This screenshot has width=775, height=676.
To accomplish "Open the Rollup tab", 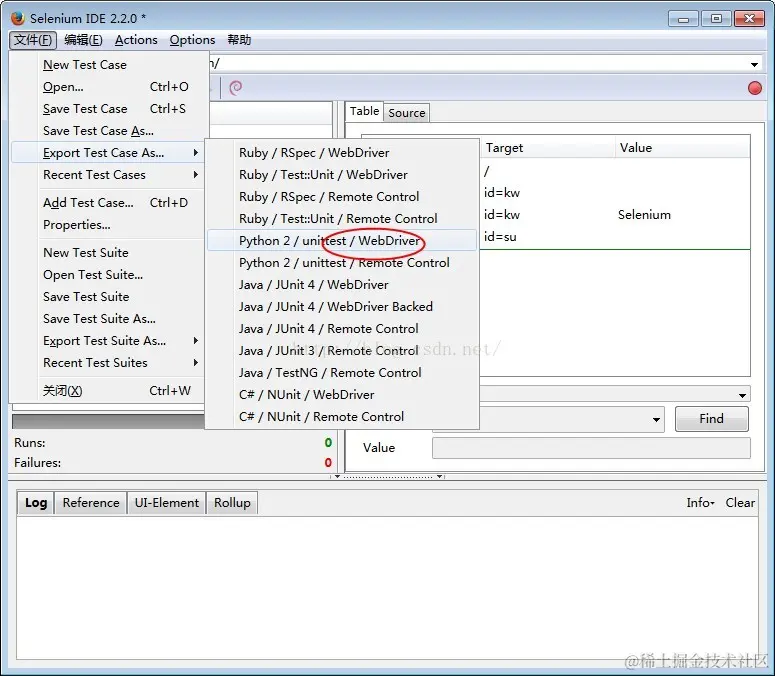I will point(232,503).
